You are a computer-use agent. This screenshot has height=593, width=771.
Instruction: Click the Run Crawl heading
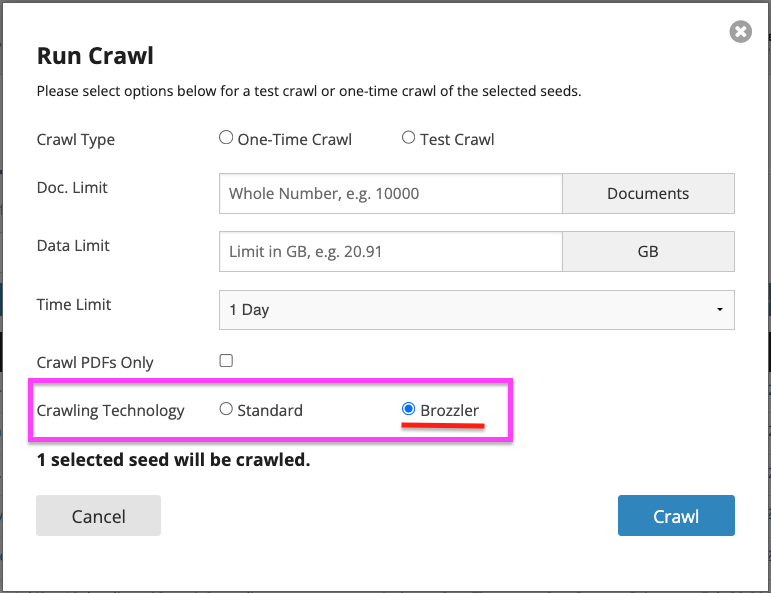95,56
